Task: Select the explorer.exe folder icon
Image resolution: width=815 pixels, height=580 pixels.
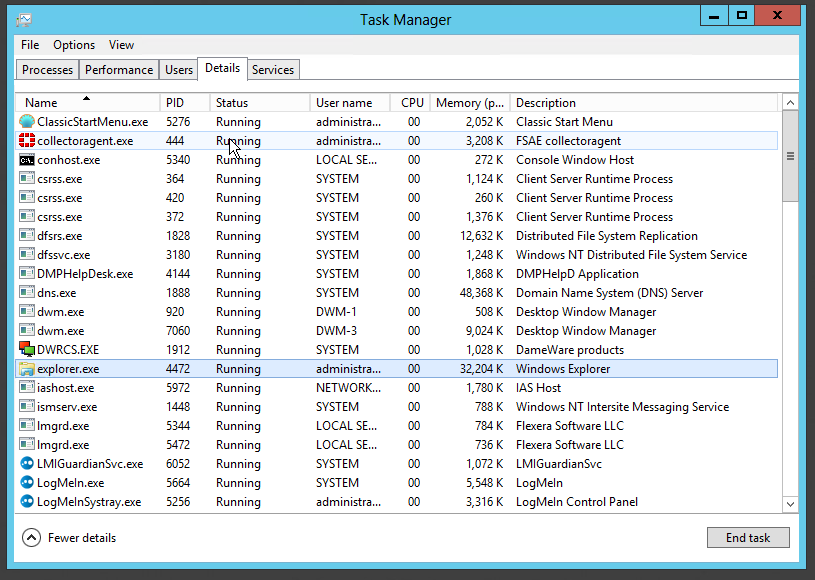Action: [27, 369]
